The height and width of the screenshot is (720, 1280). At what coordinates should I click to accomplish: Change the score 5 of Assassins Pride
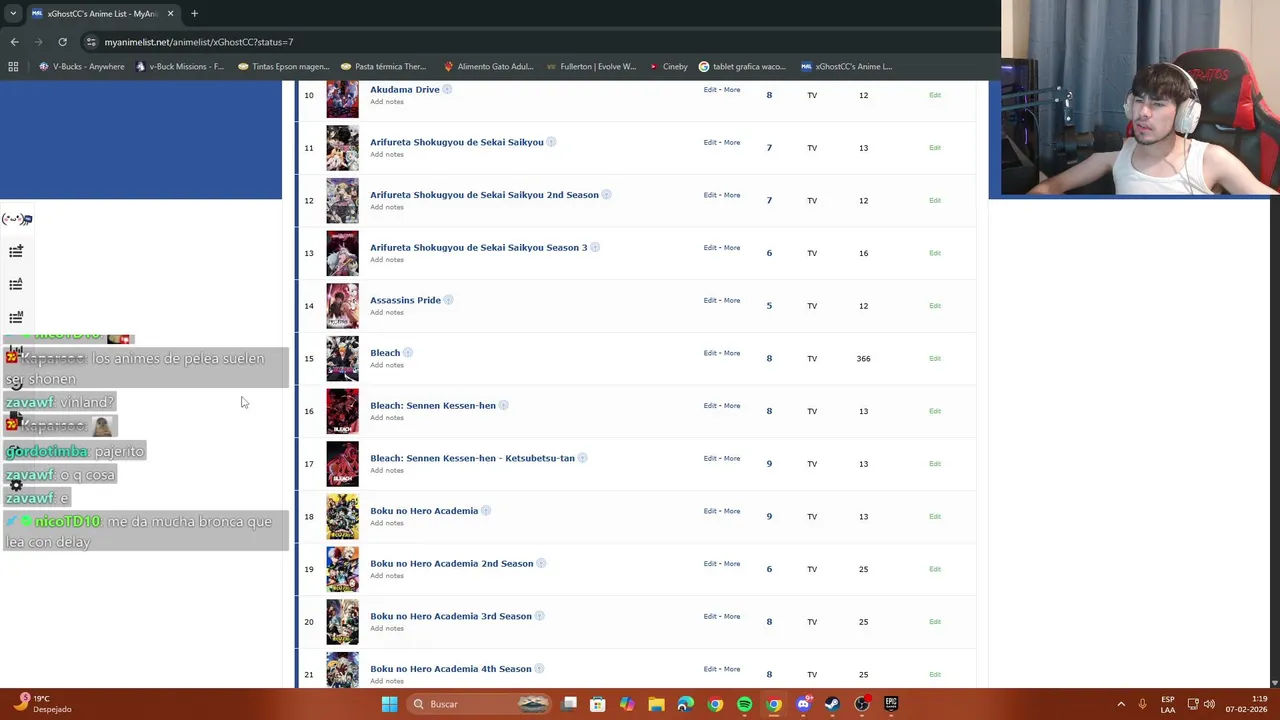[769, 306]
